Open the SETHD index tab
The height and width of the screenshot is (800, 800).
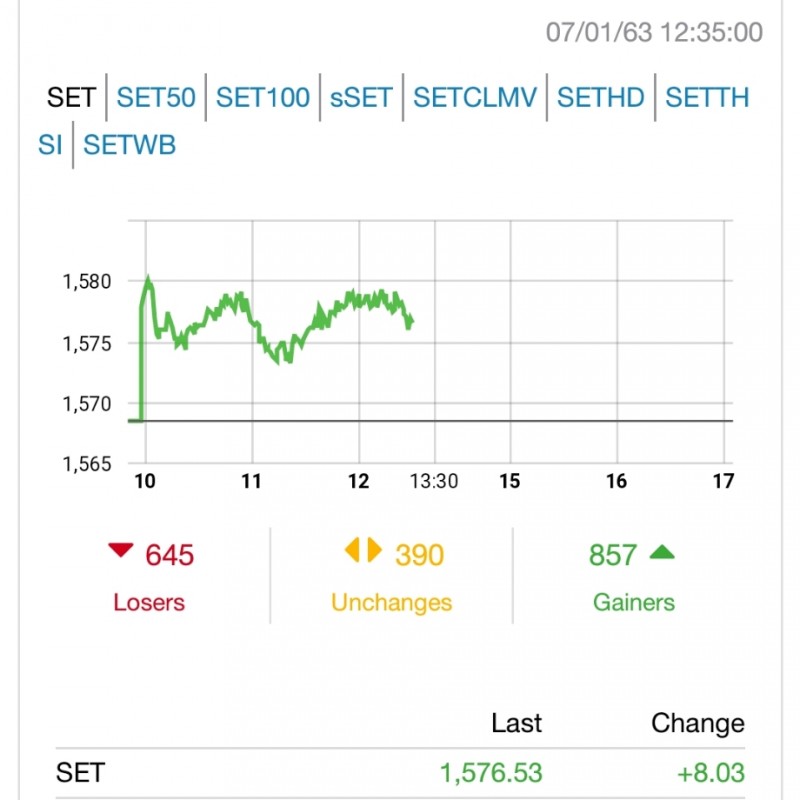pos(601,97)
